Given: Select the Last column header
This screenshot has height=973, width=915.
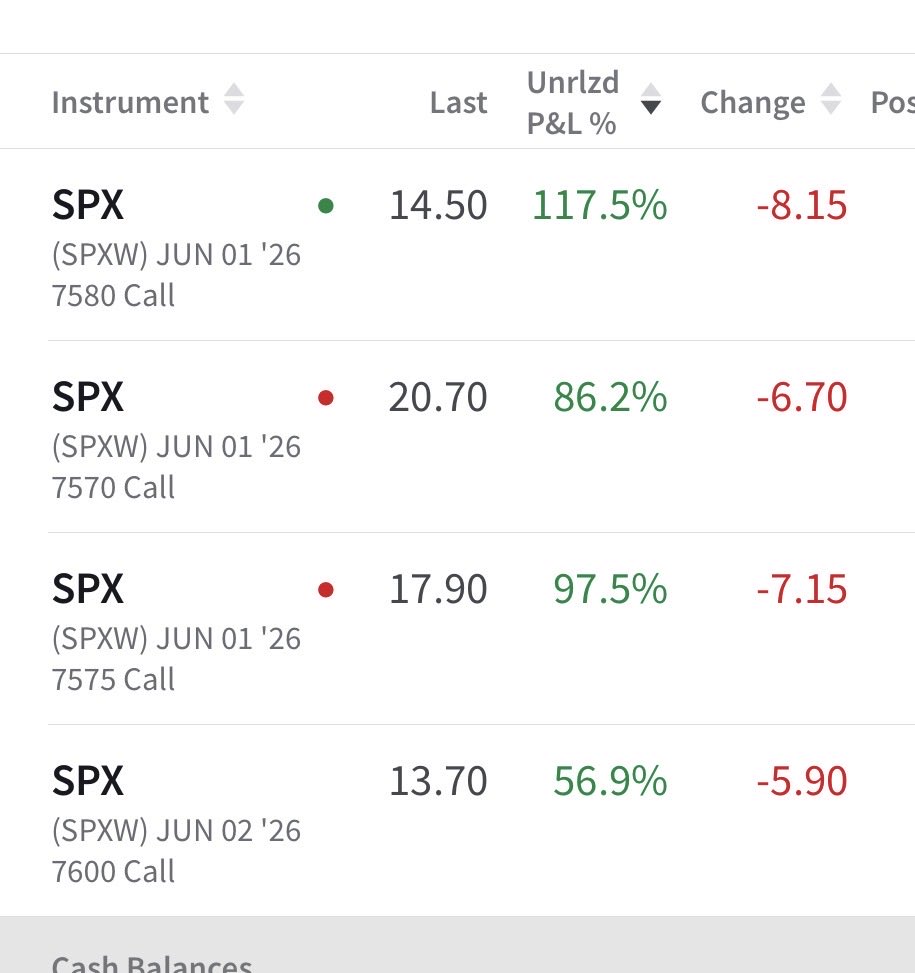Looking at the screenshot, I should tap(458, 102).
